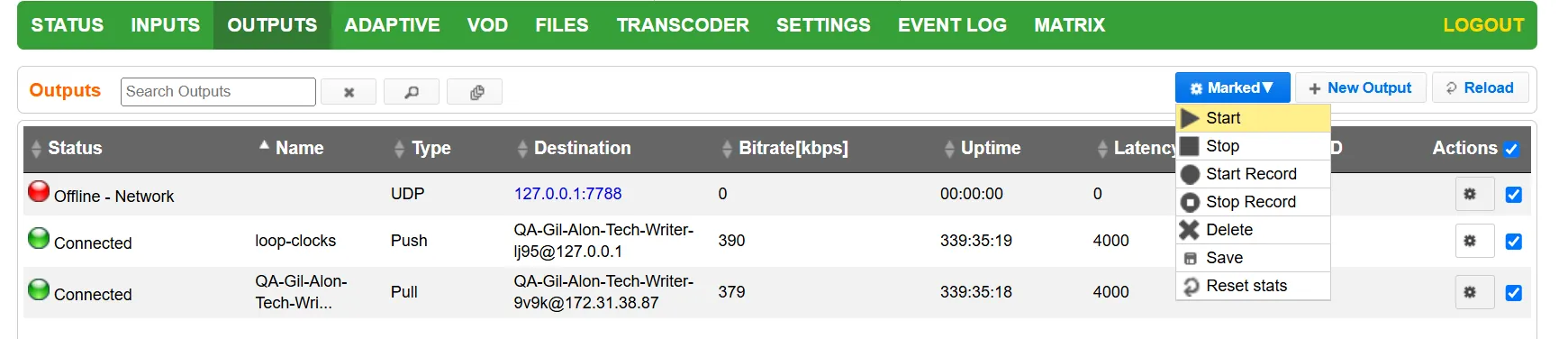Toggle the select-all checkbox in Actions header
Image resolution: width=1568 pixels, height=339 pixels.
coord(1511,150)
